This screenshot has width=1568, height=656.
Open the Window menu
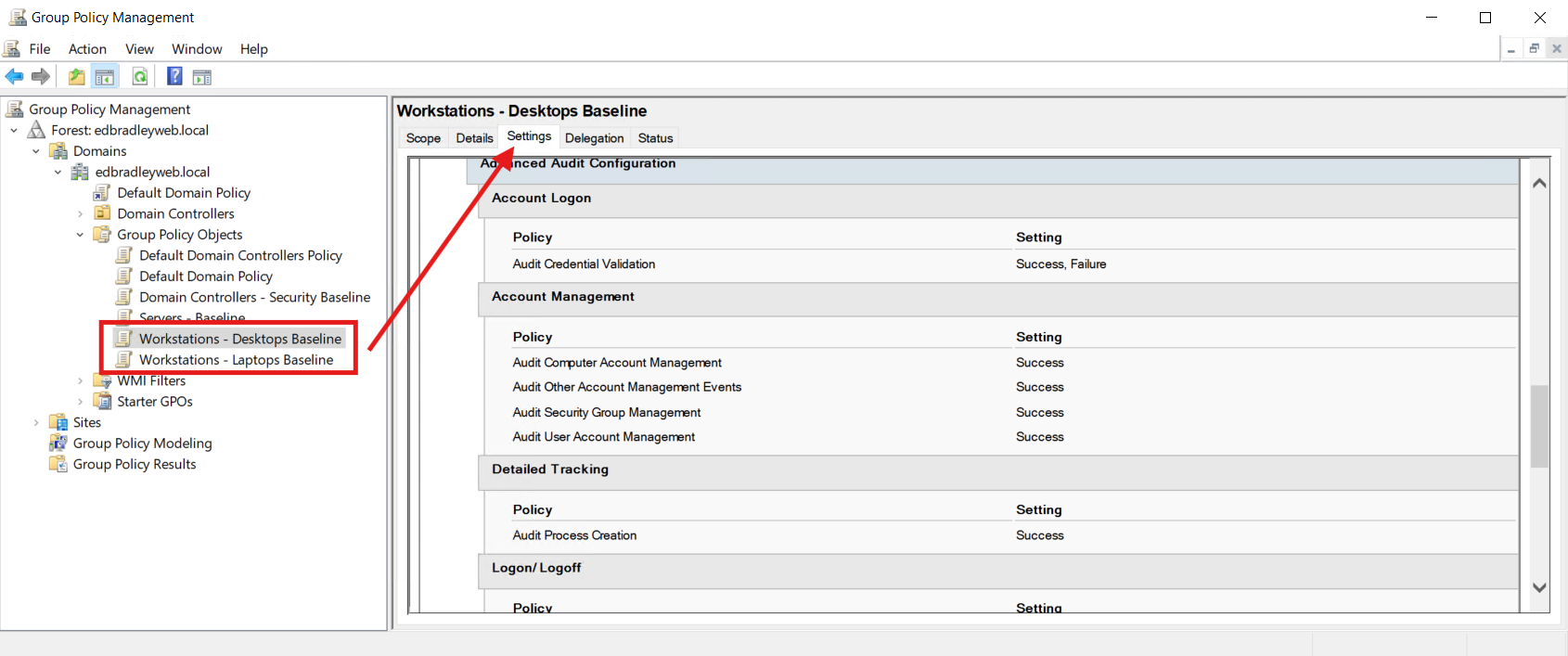pos(197,49)
